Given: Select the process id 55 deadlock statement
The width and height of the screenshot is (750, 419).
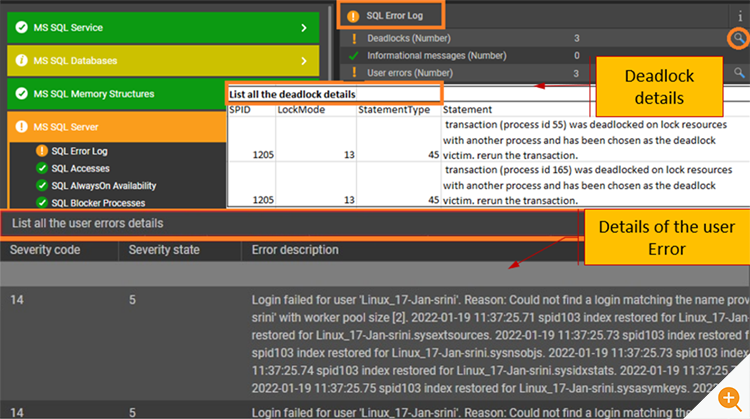Looking at the screenshot, I should 585,140.
